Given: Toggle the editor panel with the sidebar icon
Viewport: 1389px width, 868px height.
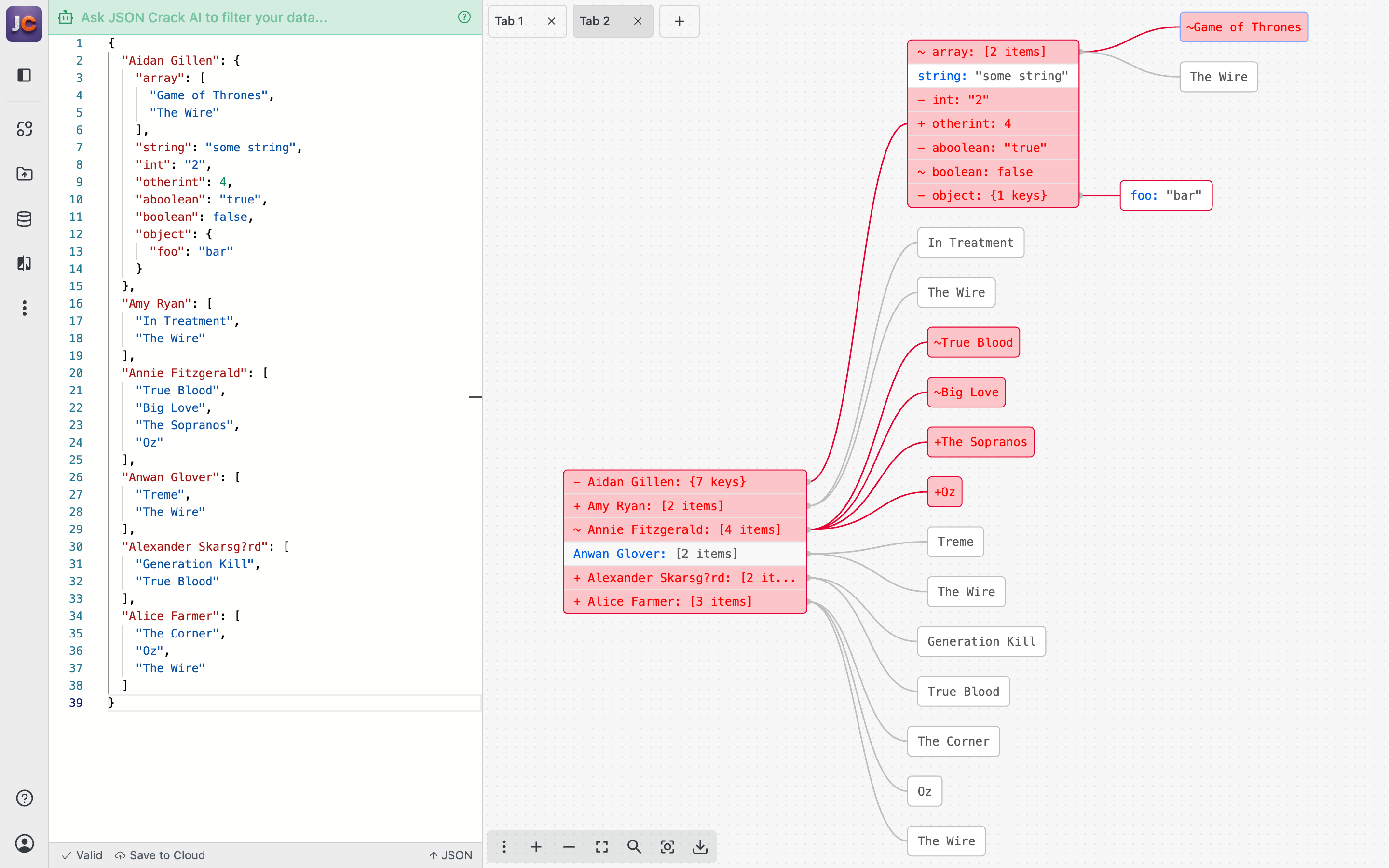Looking at the screenshot, I should tap(24, 75).
